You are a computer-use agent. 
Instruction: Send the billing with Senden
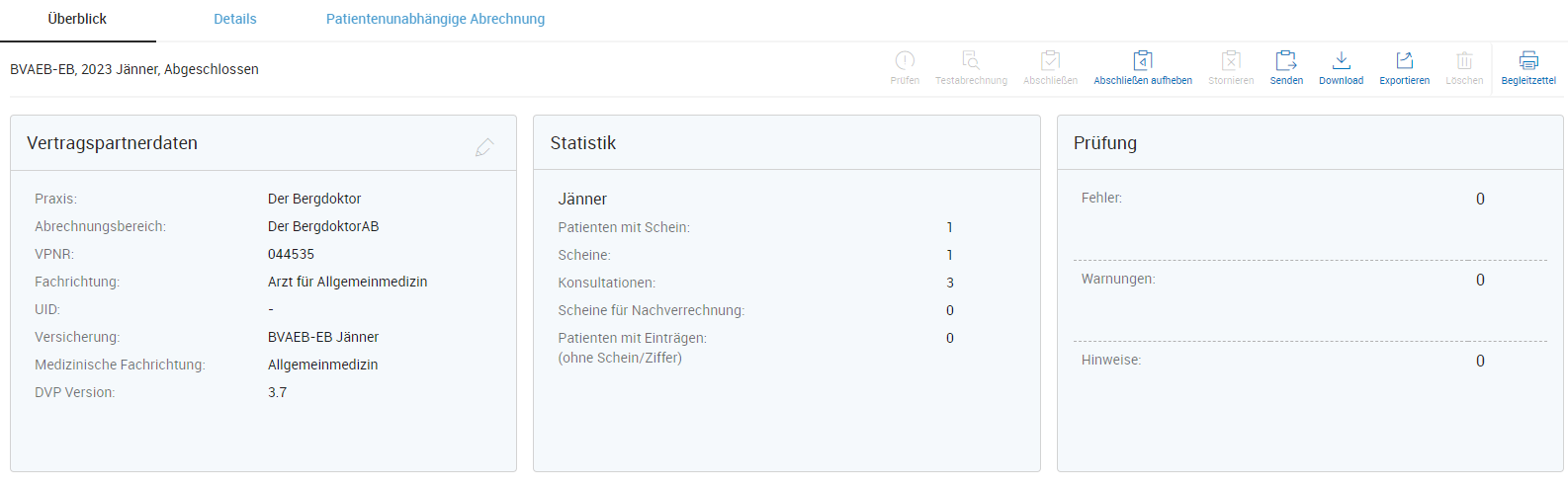pyautogui.click(x=1286, y=61)
